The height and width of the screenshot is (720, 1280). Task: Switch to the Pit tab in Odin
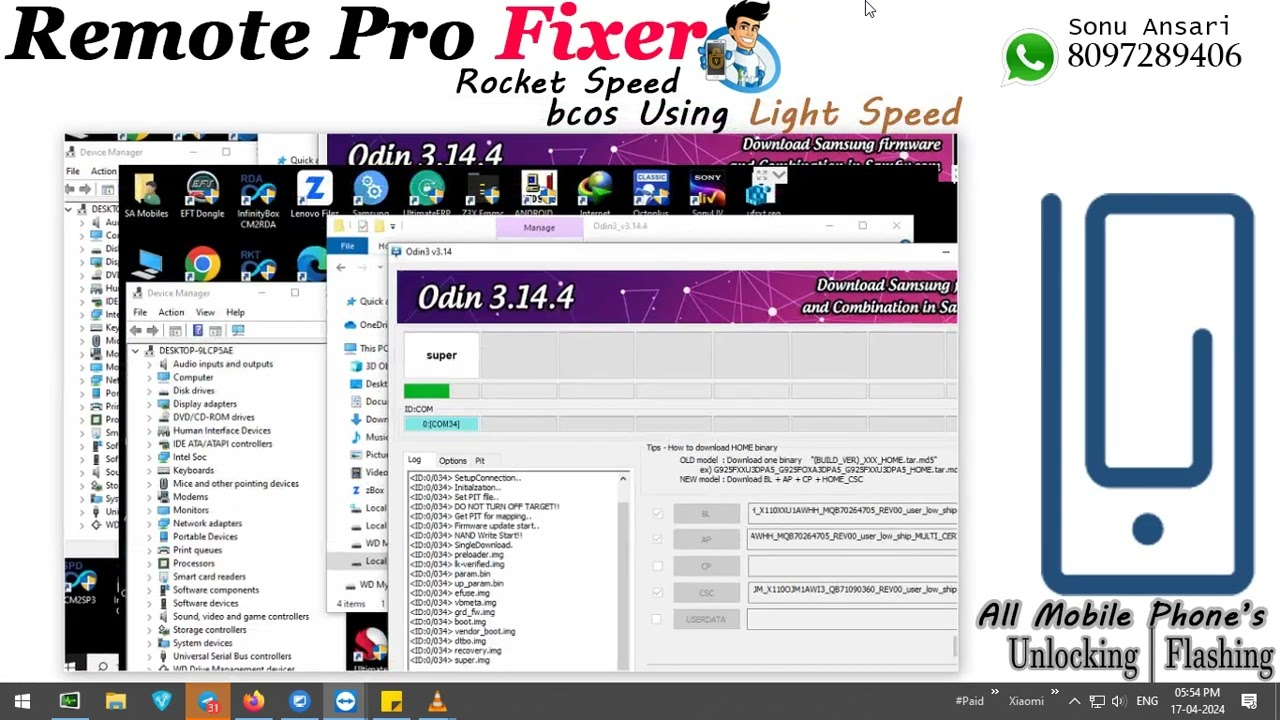[480, 461]
